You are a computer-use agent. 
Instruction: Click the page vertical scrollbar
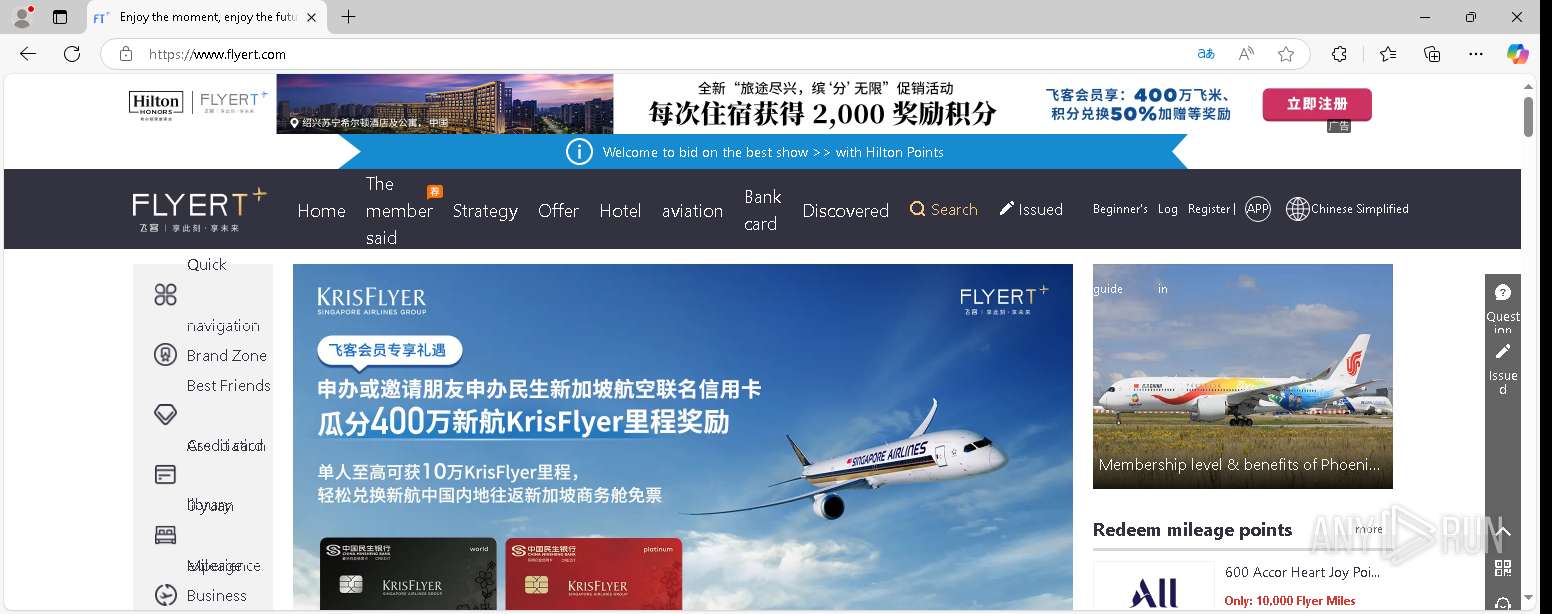(x=1528, y=340)
